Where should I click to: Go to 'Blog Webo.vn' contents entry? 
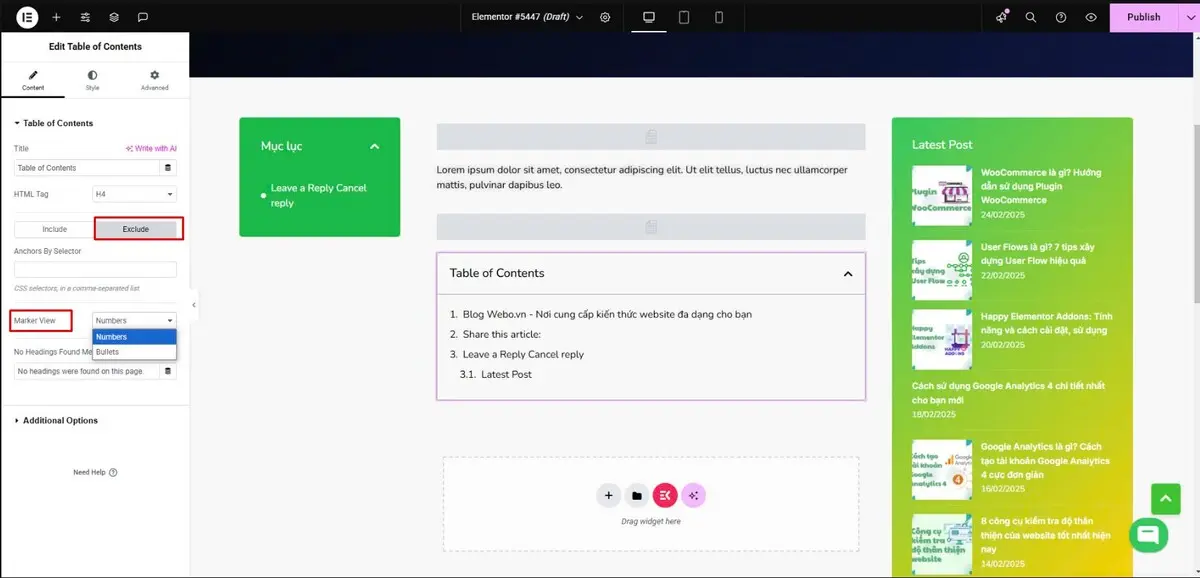(607, 314)
